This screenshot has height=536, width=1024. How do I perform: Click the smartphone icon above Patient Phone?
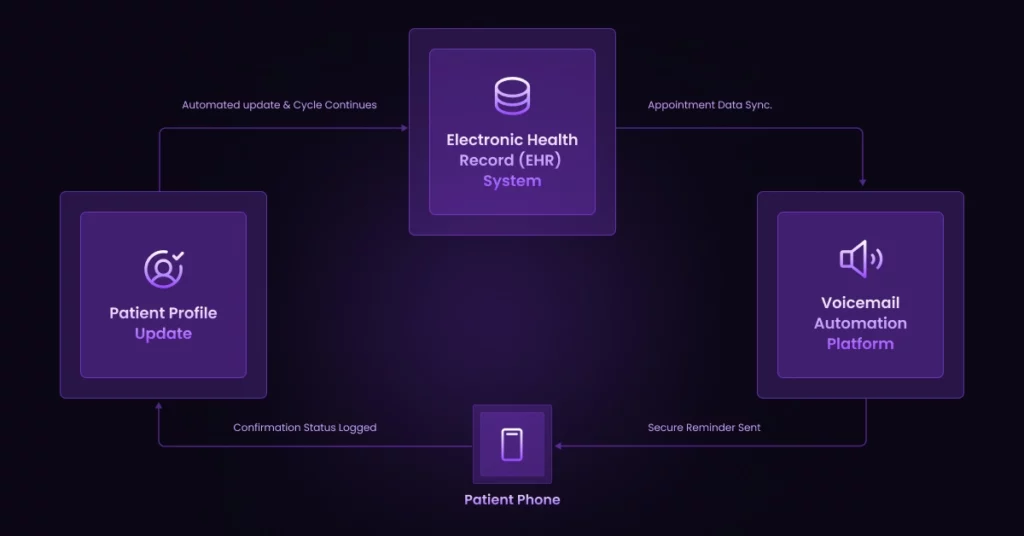coord(512,445)
